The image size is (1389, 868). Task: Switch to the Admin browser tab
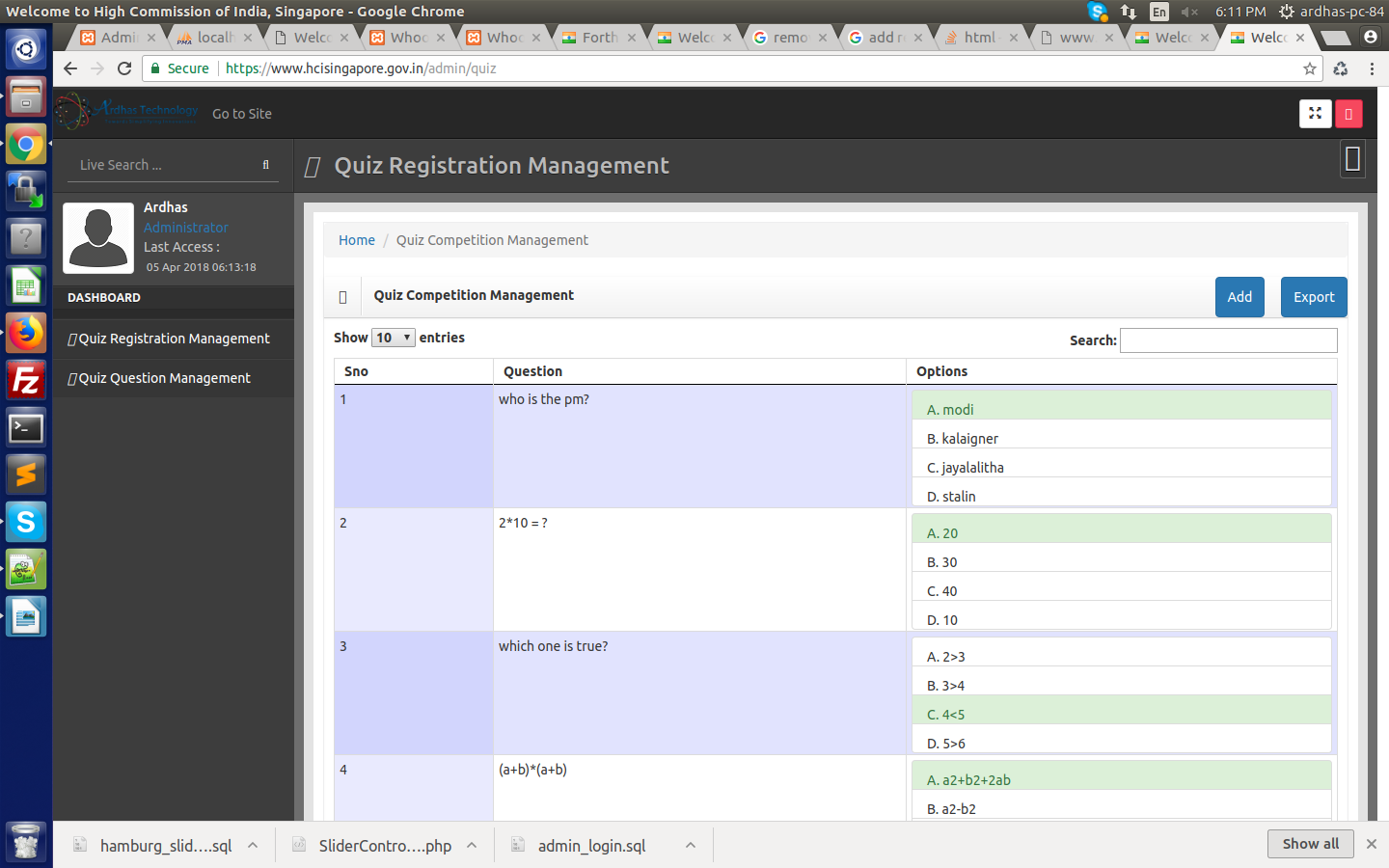coord(116,37)
